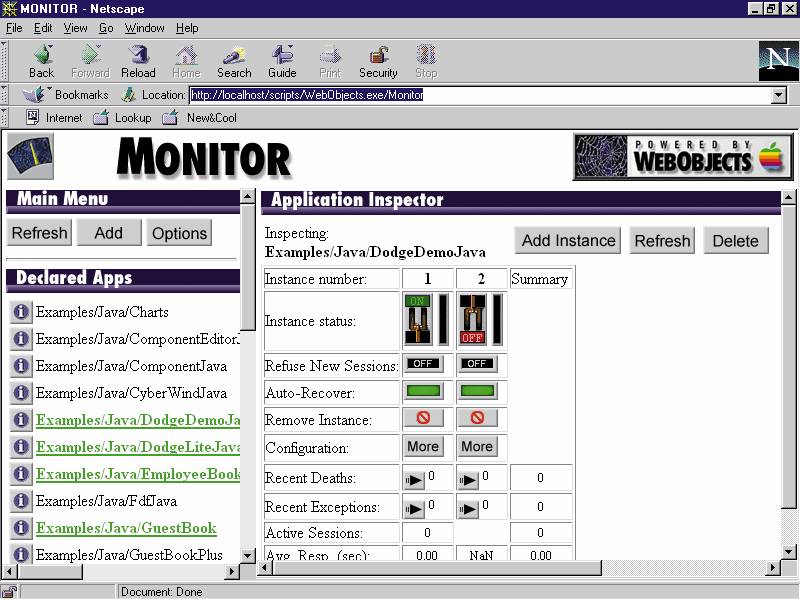Click the page location proxy icon
Screen dimensions: 800x600
128,94
